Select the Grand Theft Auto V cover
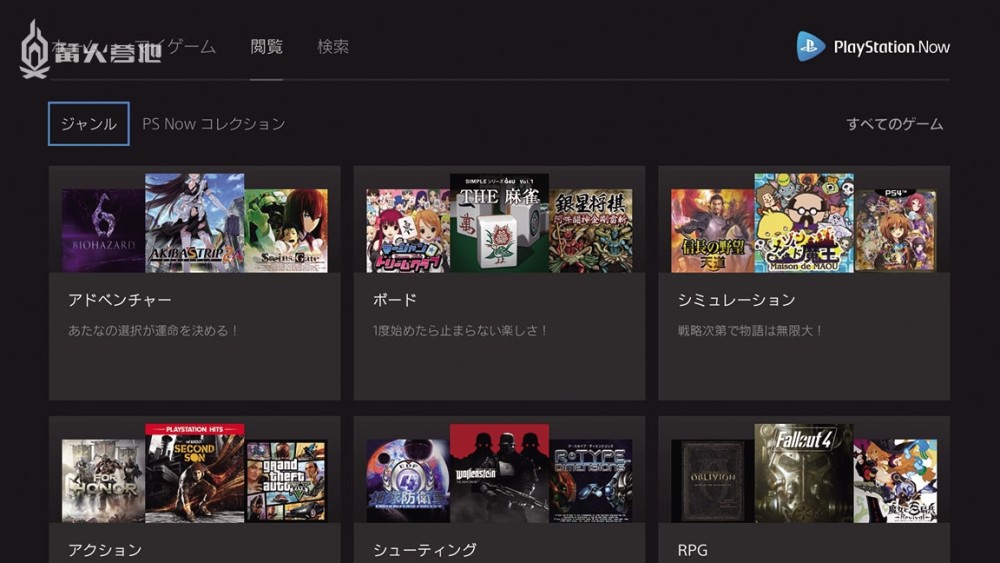Screen dimensions: 1000x563 [286, 481]
